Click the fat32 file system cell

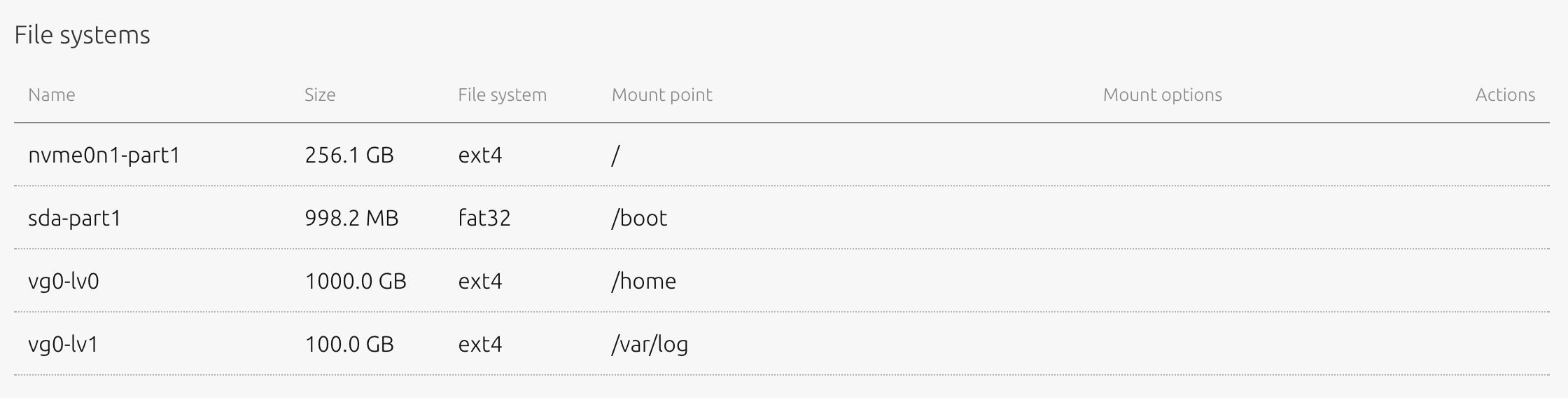click(484, 218)
